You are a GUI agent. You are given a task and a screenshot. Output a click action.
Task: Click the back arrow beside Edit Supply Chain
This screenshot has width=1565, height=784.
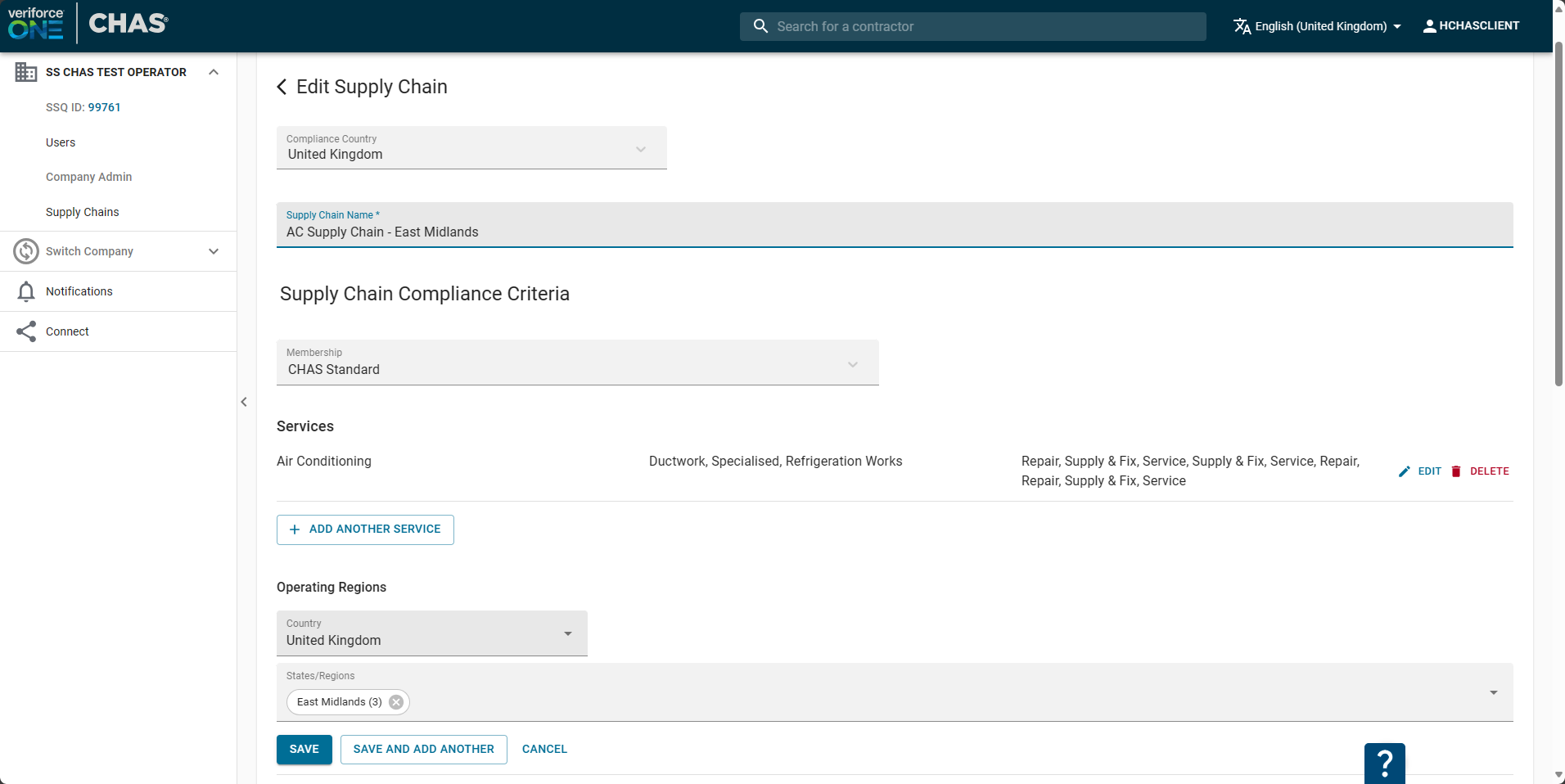(x=282, y=87)
